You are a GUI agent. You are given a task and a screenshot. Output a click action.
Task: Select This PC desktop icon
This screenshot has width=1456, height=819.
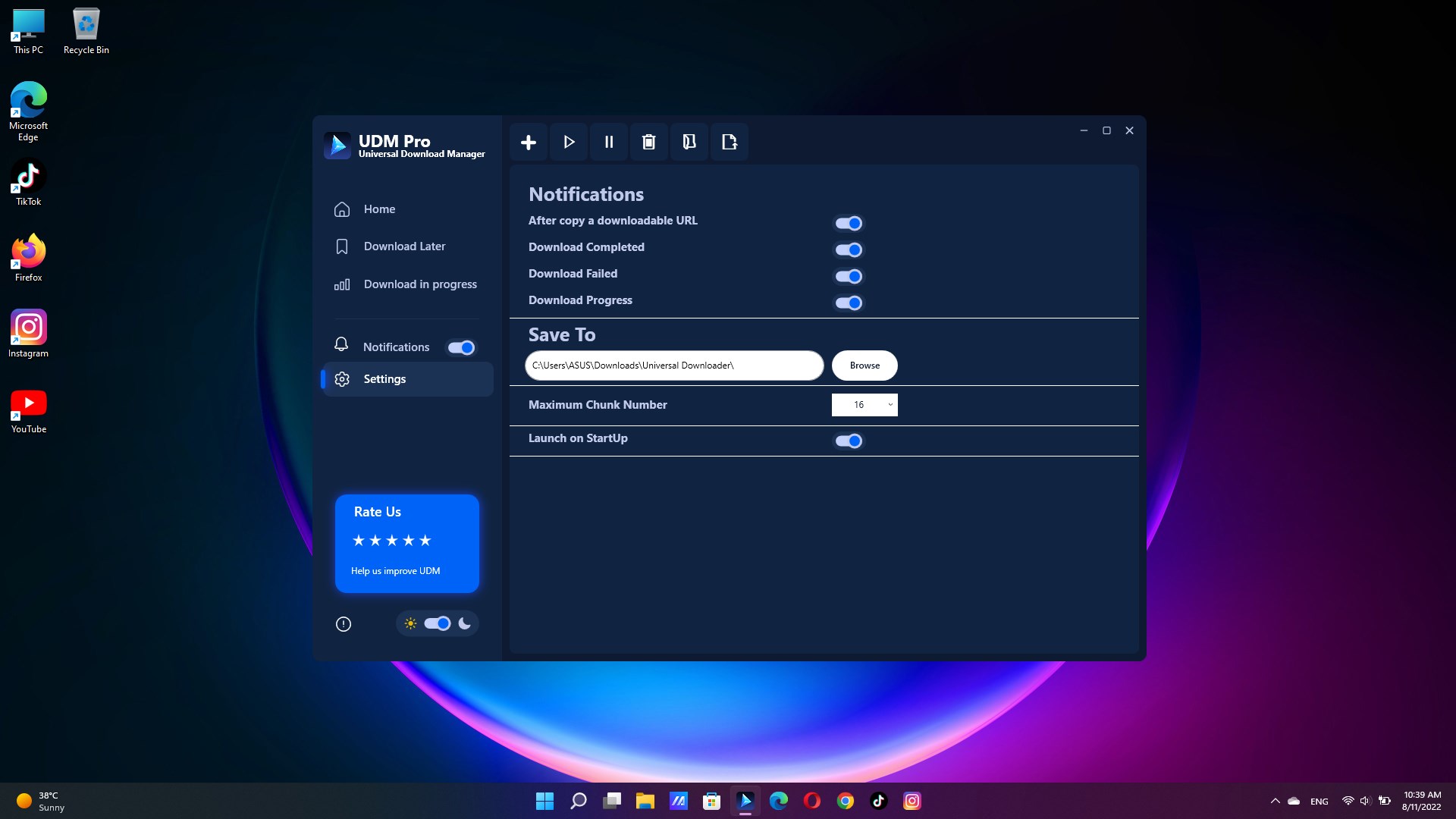(29, 32)
